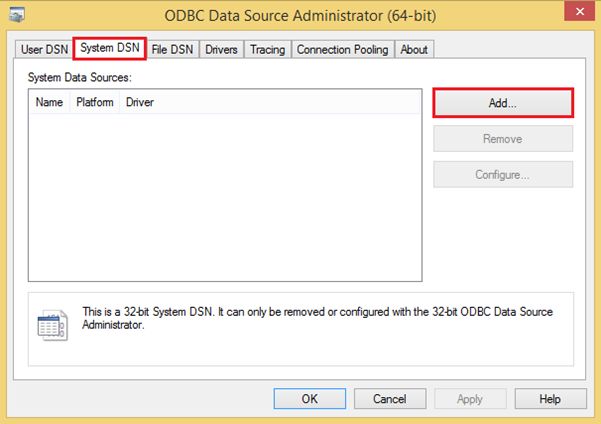Sort by the Name column header
This screenshot has width=601, height=424.
click(x=49, y=102)
